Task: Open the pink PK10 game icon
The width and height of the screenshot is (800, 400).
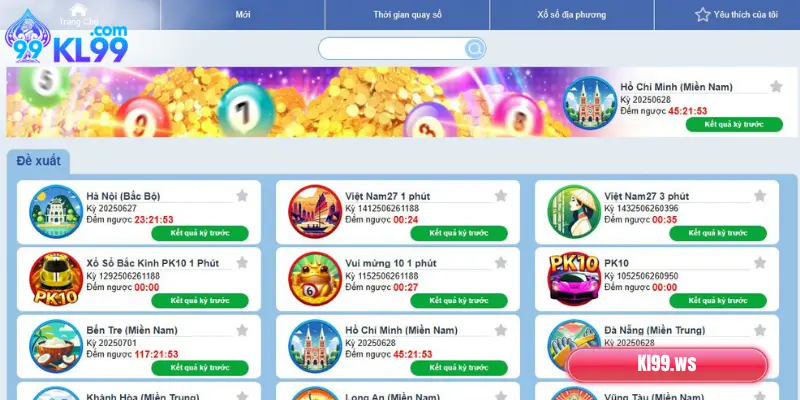Action: point(574,279)
